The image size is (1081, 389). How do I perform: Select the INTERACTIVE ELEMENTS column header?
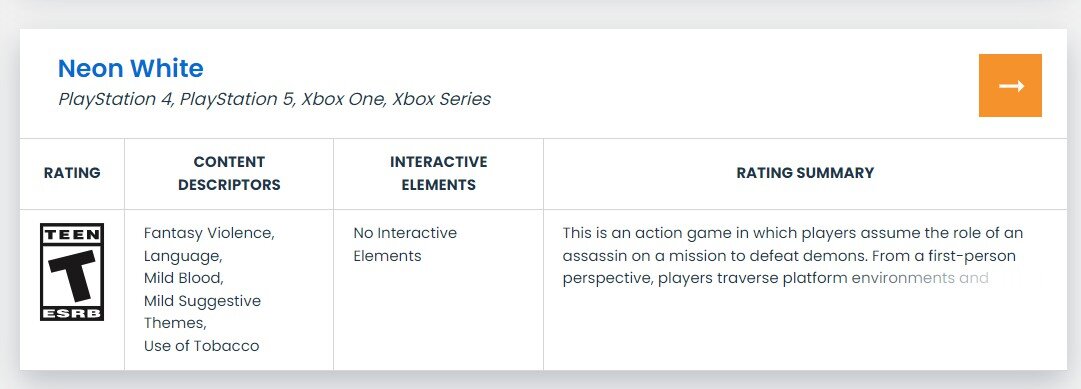pyautogui.click(x=438, y=173)
